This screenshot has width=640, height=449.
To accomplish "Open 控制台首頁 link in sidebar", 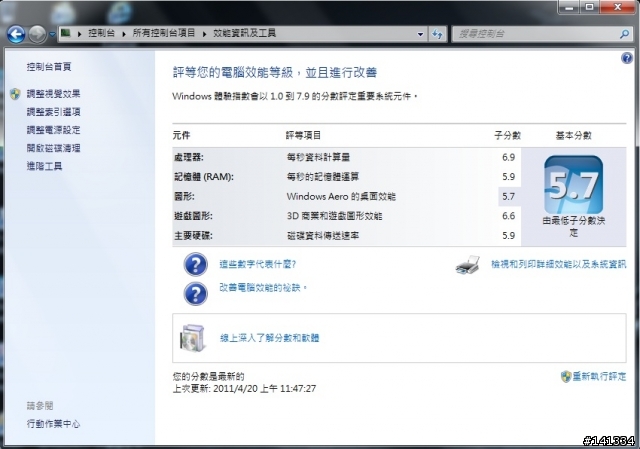I will tap(49, 67).
